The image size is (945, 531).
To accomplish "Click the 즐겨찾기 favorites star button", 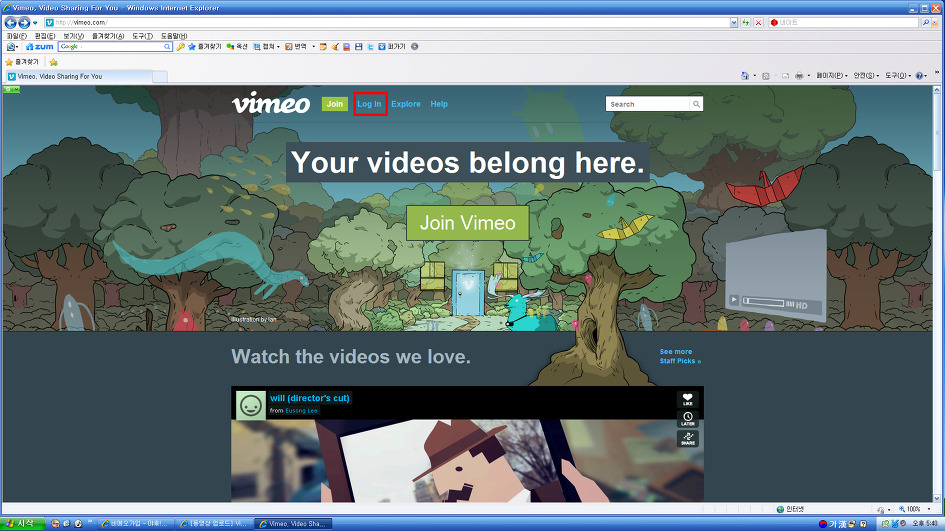I will [22, 62].
